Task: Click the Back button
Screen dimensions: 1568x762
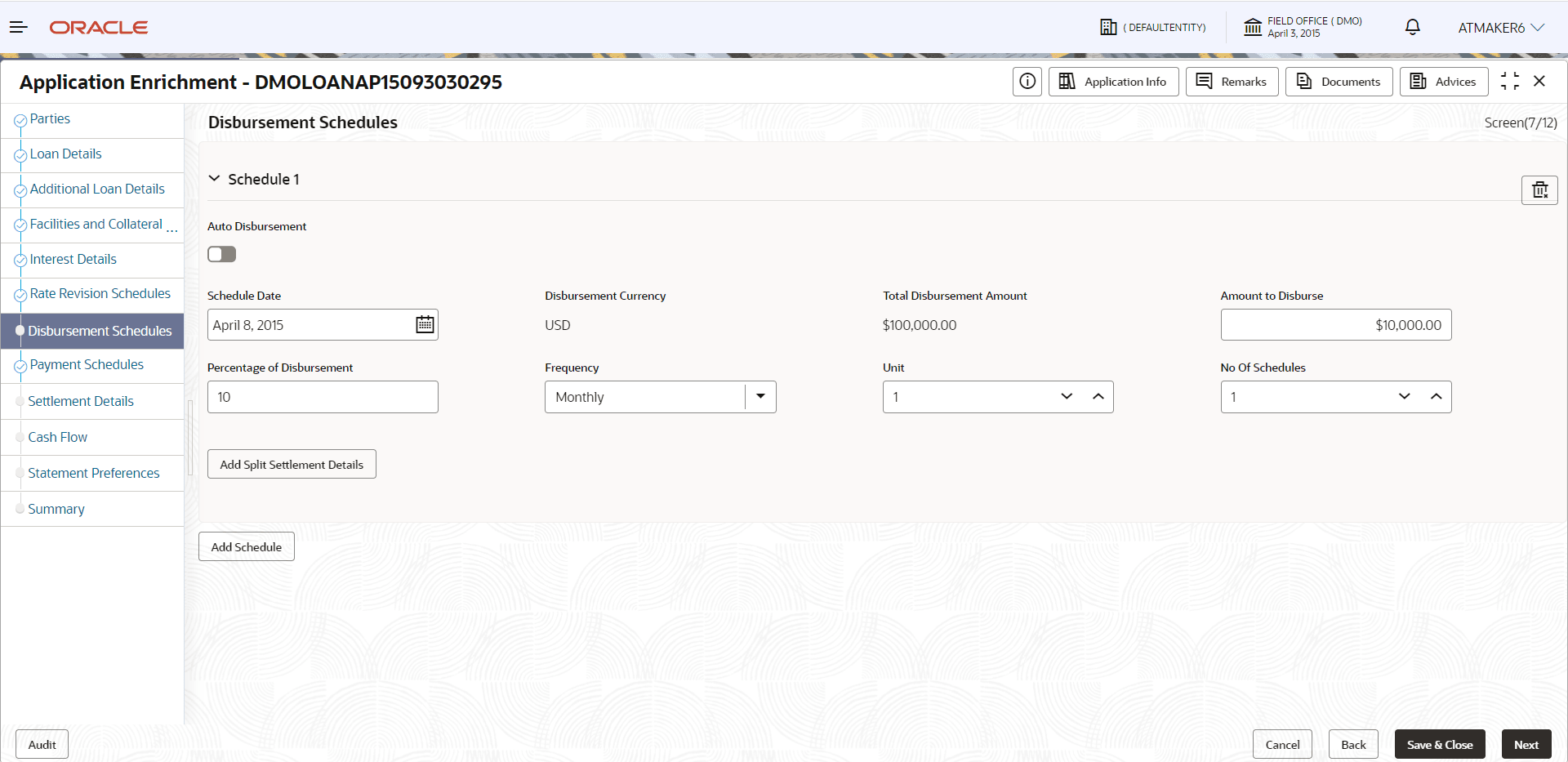Action: tap(1354, 745)
